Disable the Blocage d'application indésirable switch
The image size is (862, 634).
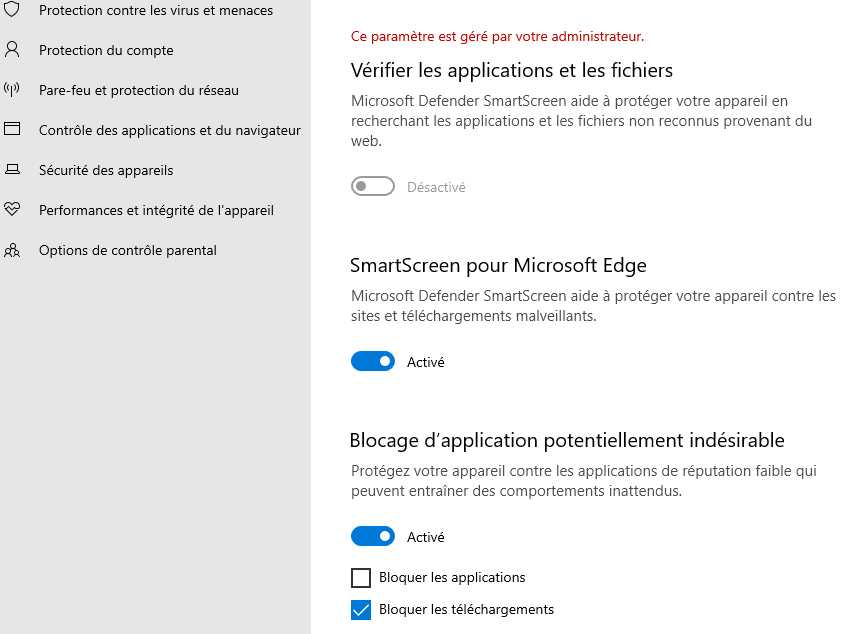373,536
